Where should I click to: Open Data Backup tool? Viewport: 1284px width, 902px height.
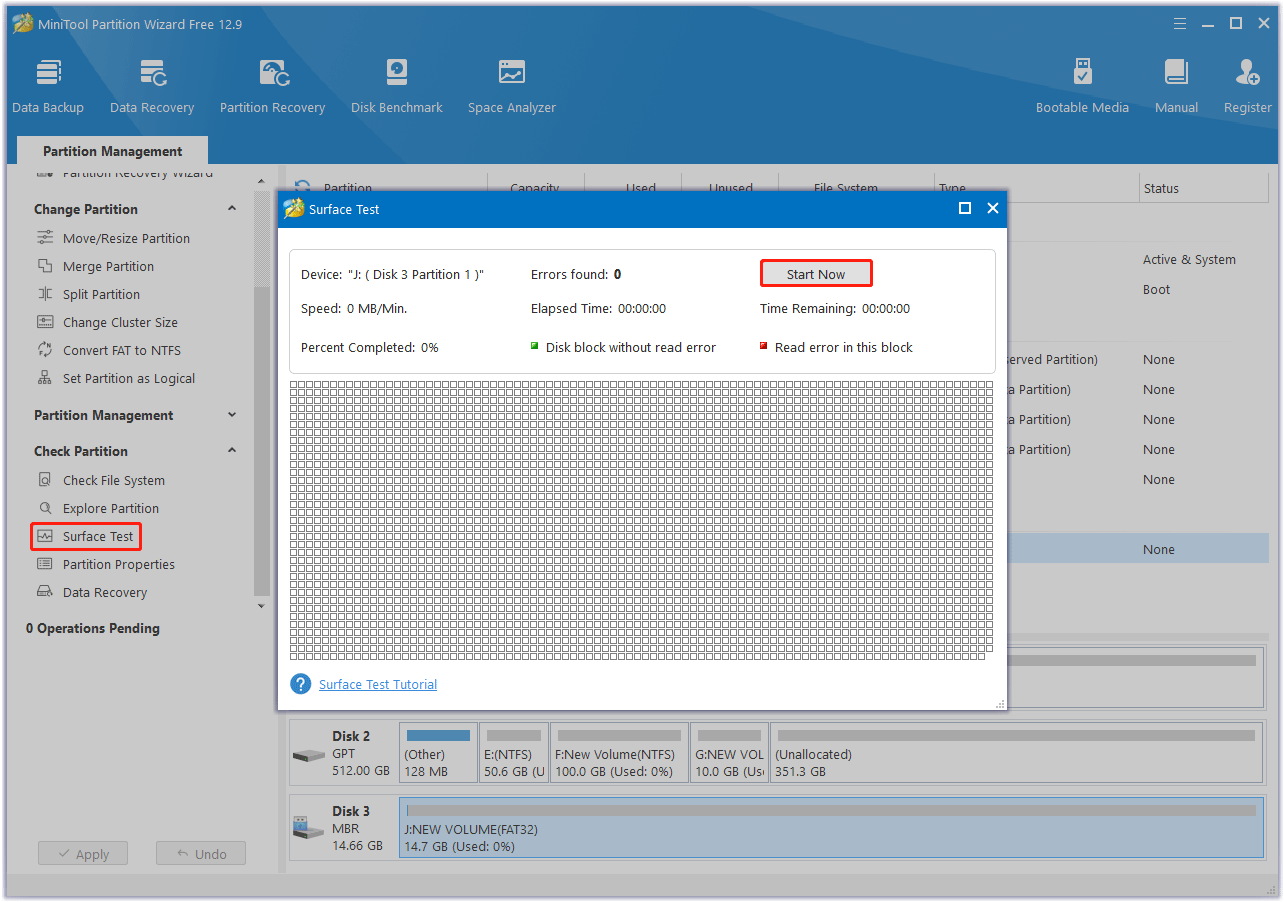(48, 86)
